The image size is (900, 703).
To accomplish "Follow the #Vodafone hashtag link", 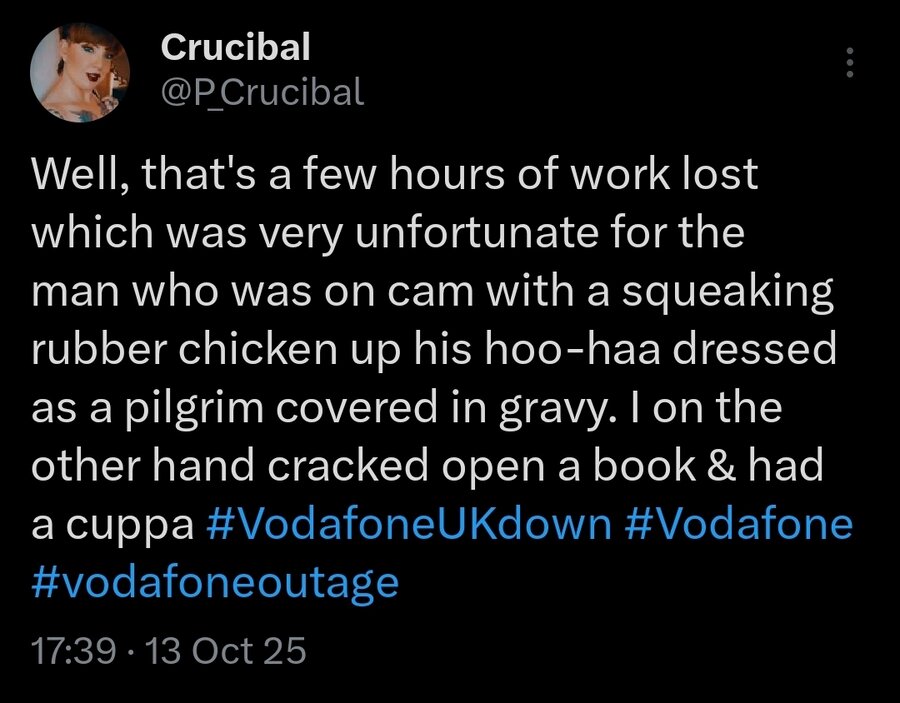I will click(x=738, y=525).
